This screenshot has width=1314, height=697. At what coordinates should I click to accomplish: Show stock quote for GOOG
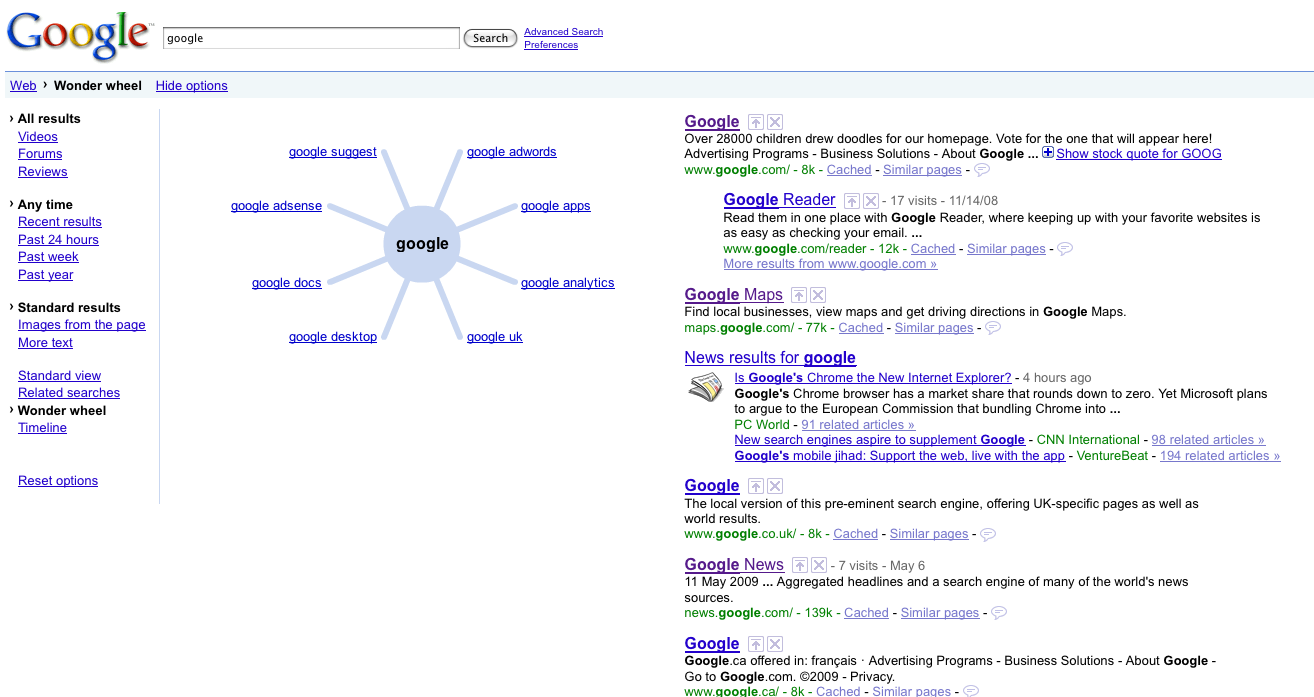tap(1139, 154)
